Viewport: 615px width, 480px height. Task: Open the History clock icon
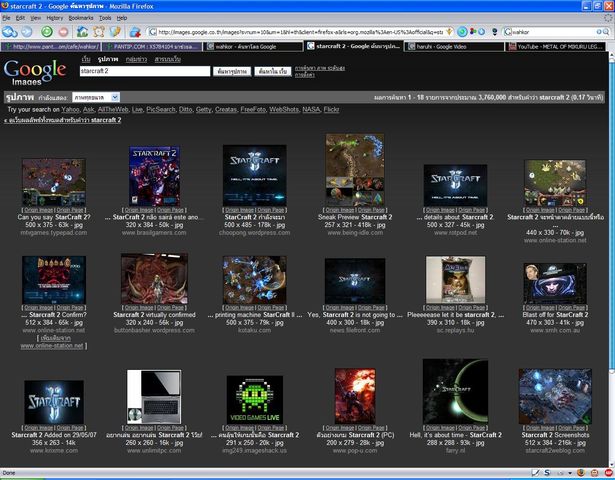[98, 32]
